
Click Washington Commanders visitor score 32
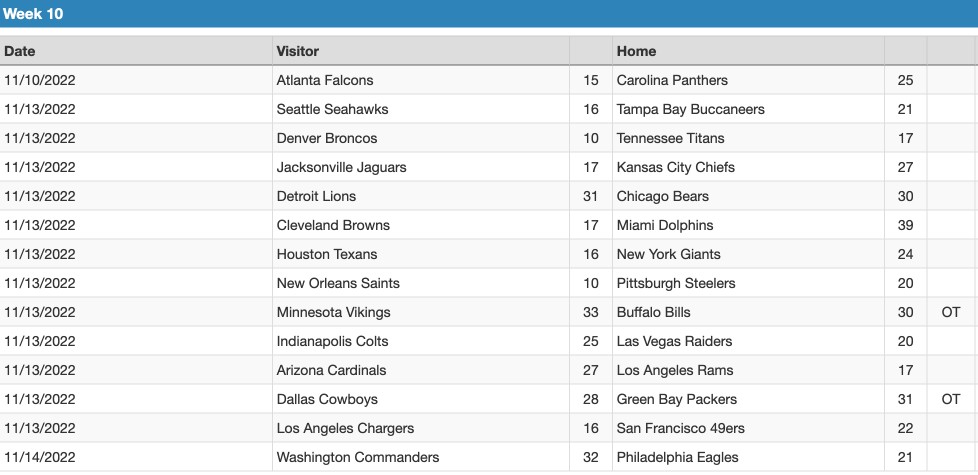[591, 458]
